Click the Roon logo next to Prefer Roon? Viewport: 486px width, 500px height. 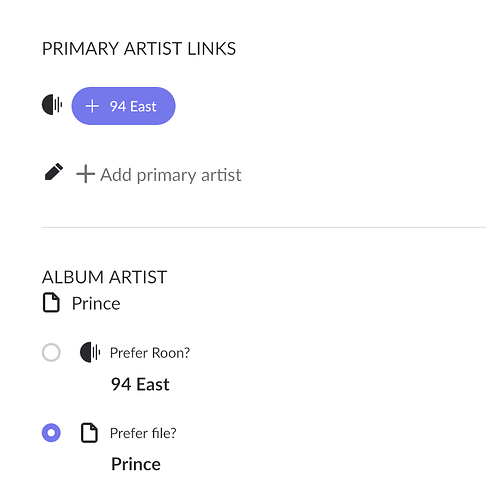(x=90, y=352)
